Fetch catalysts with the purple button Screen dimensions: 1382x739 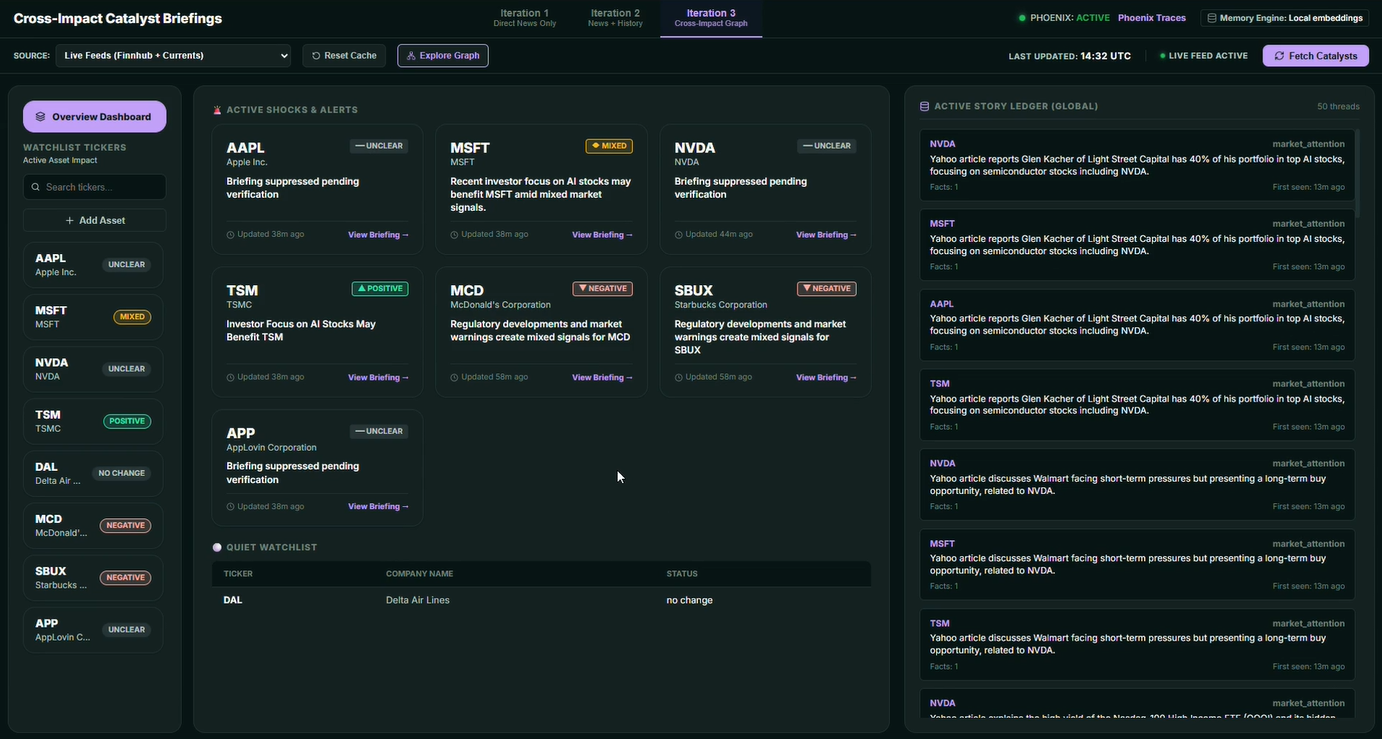[x=1316, y=56]
